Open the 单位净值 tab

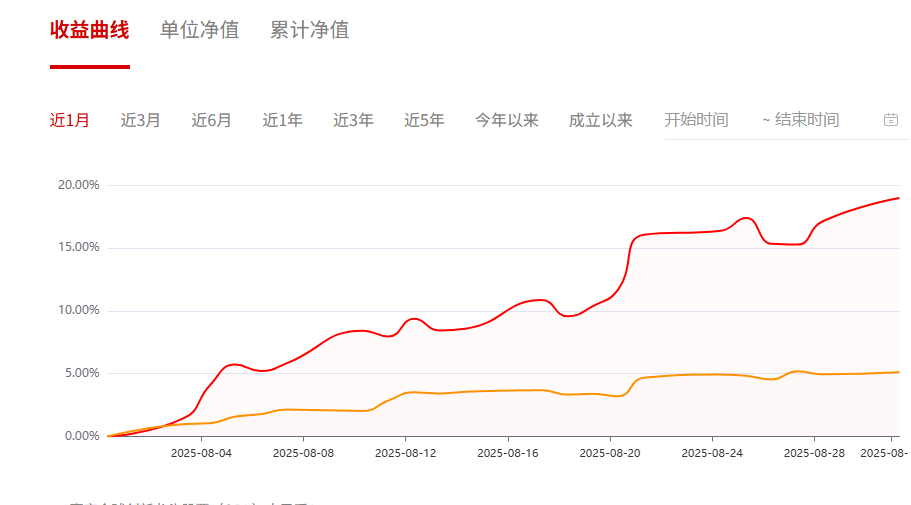(x=200, y=30)
